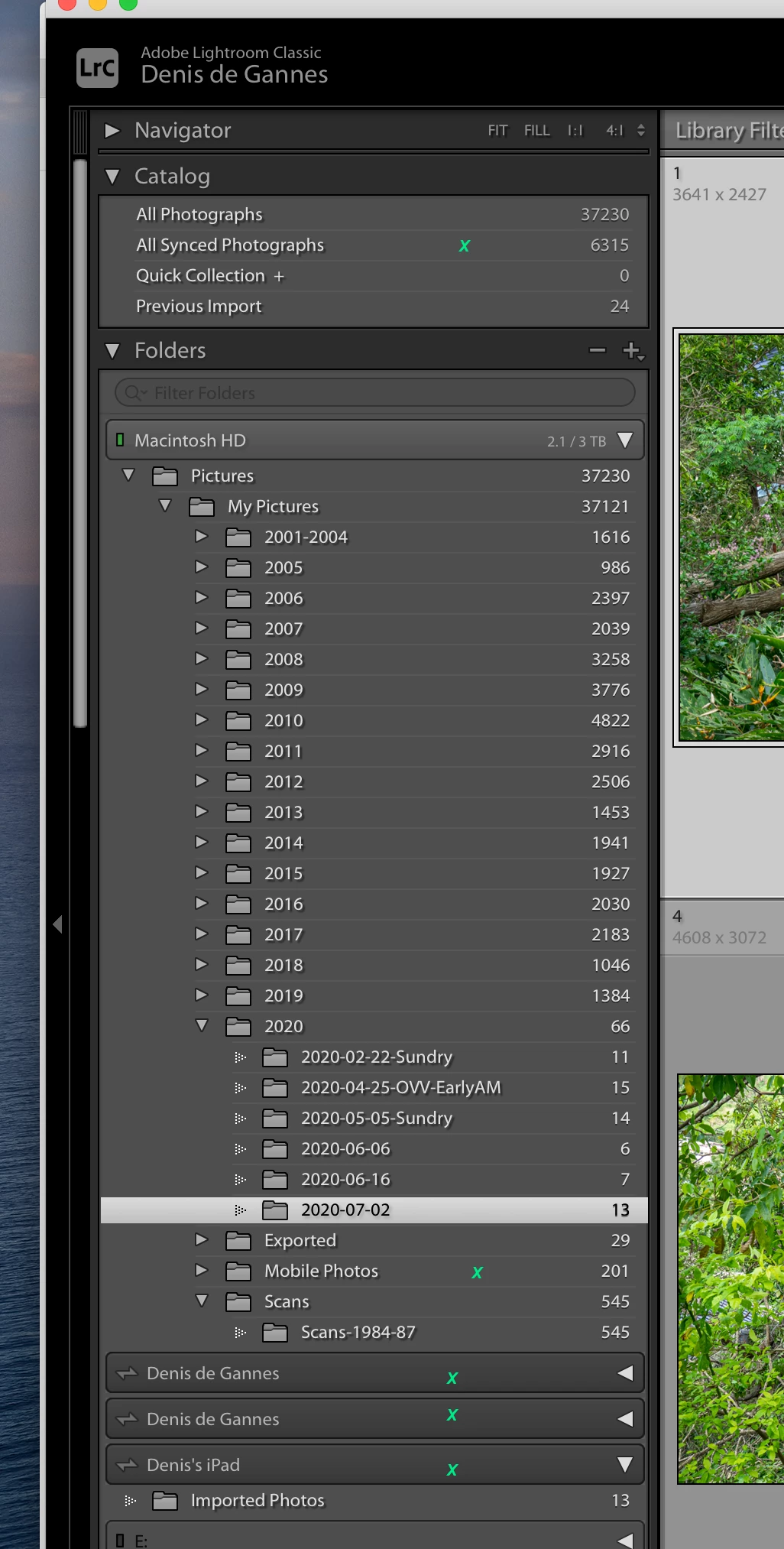The height and width of the screenshot is (1549, 784).
Task: Select the 2014 folder
Action: pos(374,843)
